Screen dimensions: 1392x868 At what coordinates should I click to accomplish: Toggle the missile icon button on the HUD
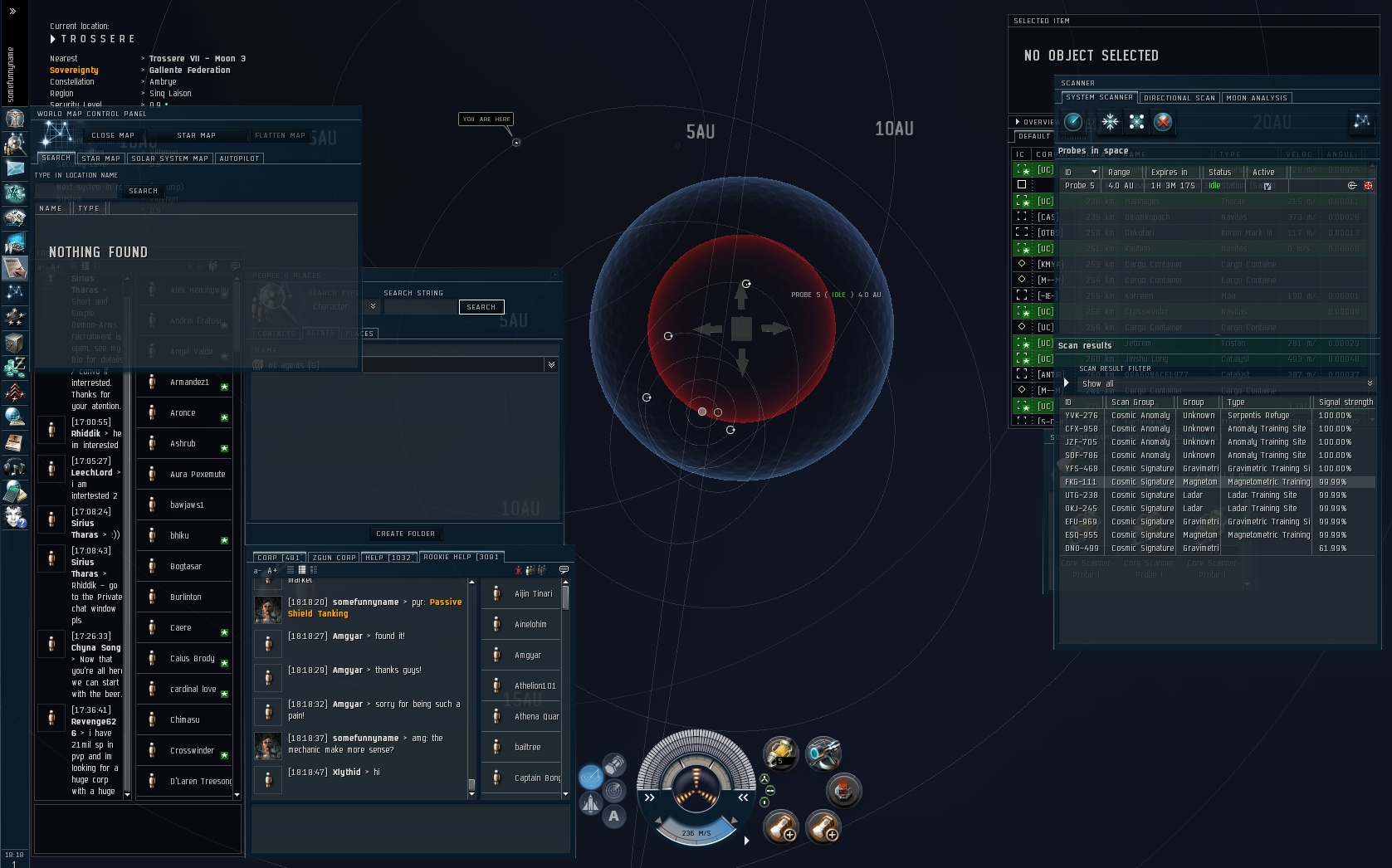coord(590,803)
